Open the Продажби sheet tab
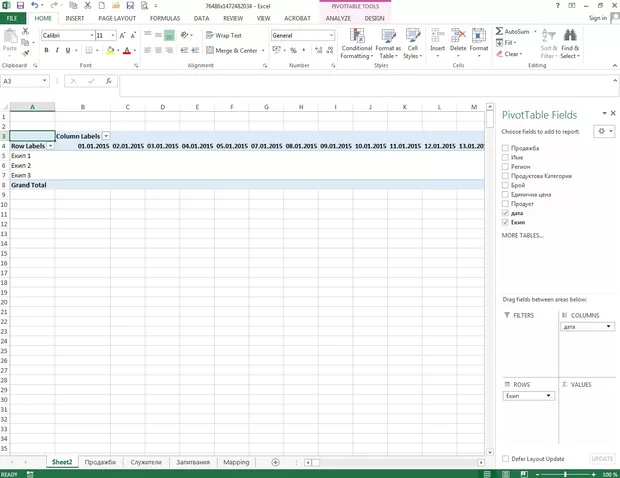 (x=100, y=462)
